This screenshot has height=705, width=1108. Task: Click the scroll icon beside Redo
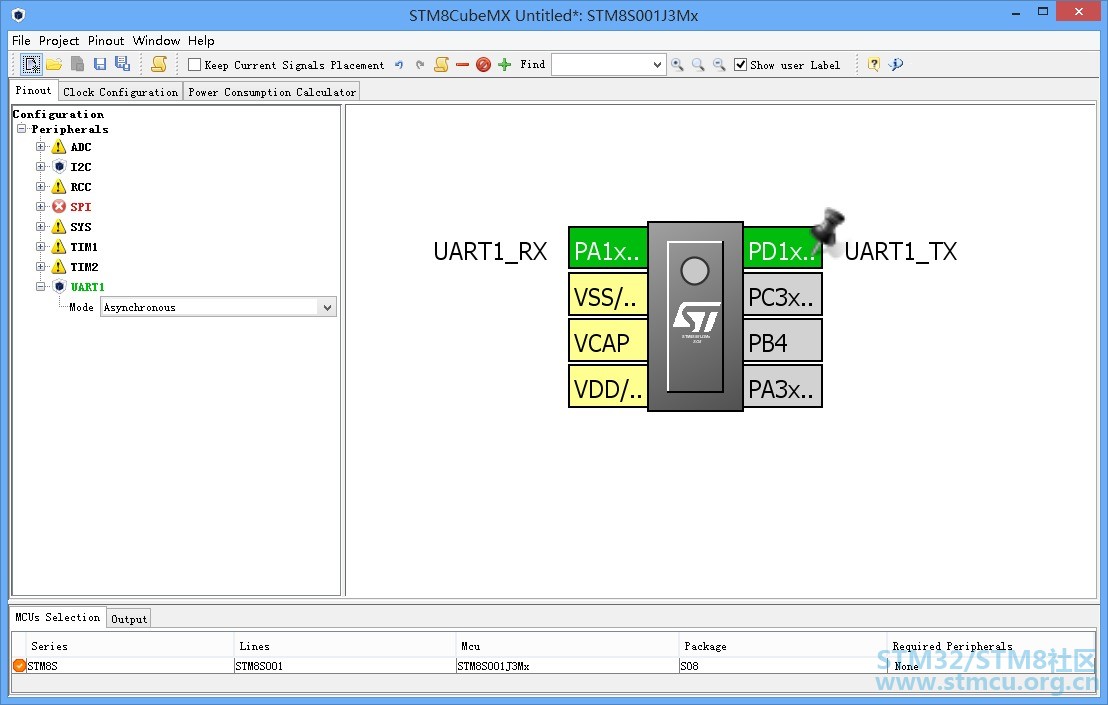(442, 65)
